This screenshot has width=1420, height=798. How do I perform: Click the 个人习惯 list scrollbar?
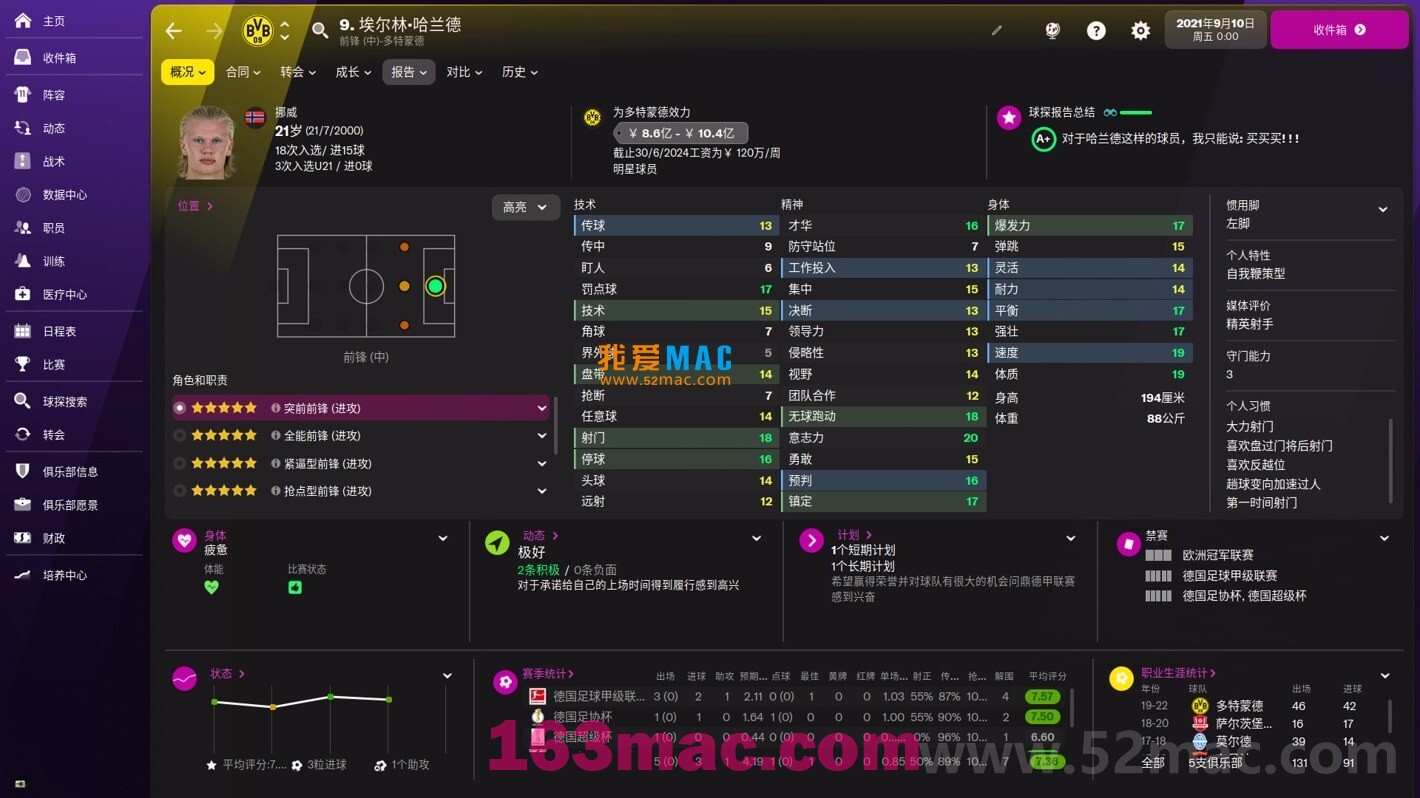point(1390,460)
